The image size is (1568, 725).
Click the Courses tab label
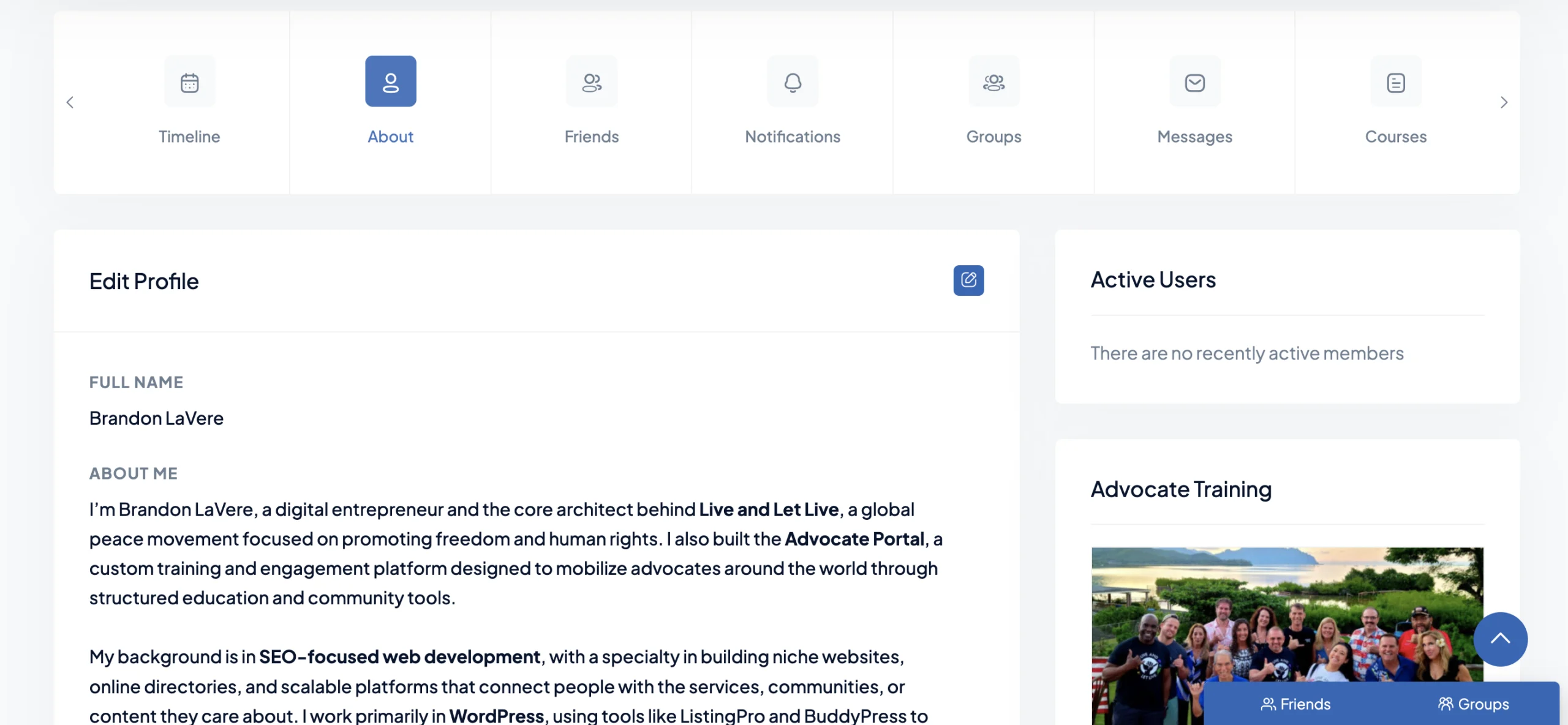click(1396, 137)
